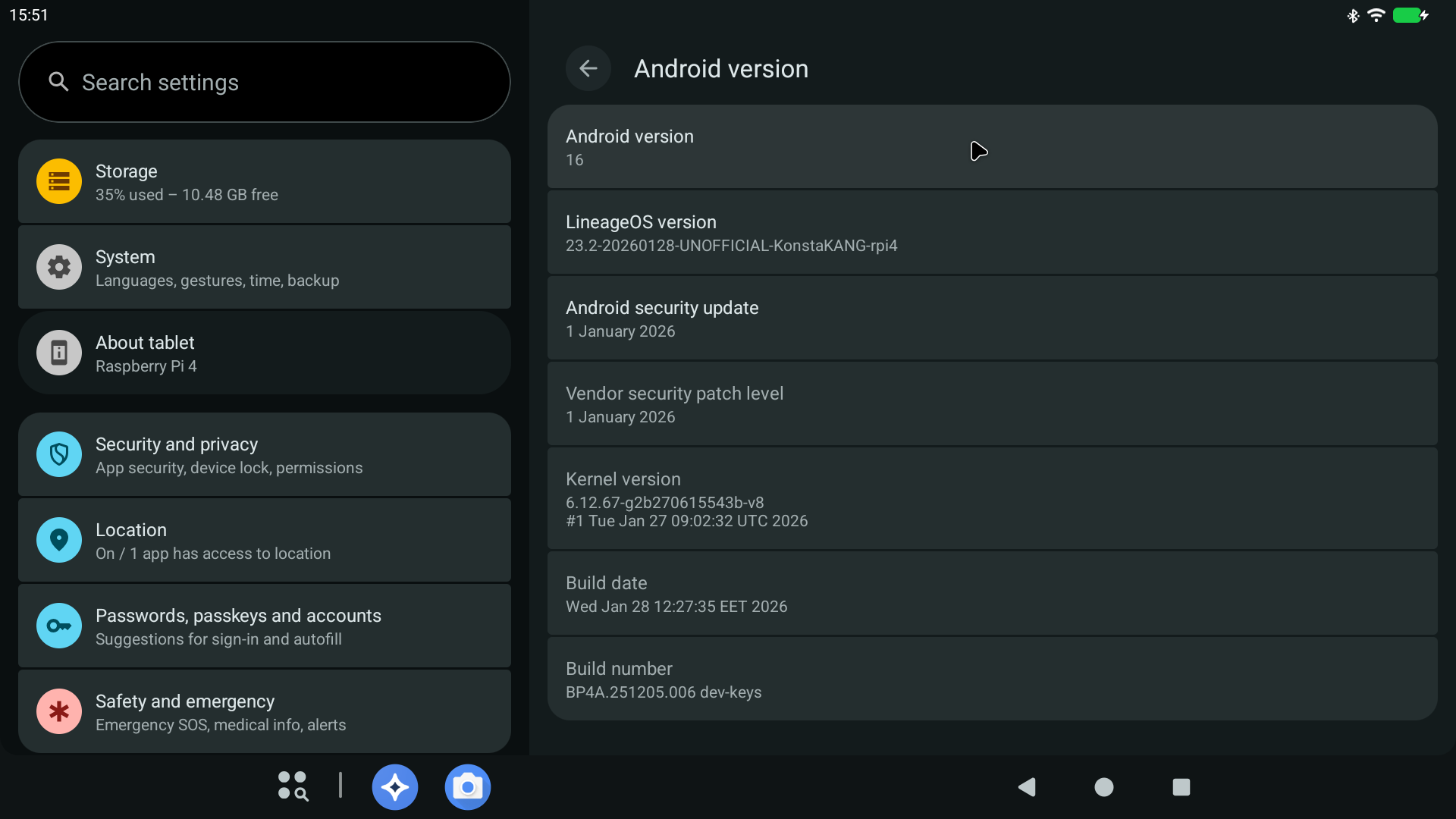Viewport: 1456px width, 819px height.
Task: Open the System settings gear icon
Action: click(x=58, y=267)
